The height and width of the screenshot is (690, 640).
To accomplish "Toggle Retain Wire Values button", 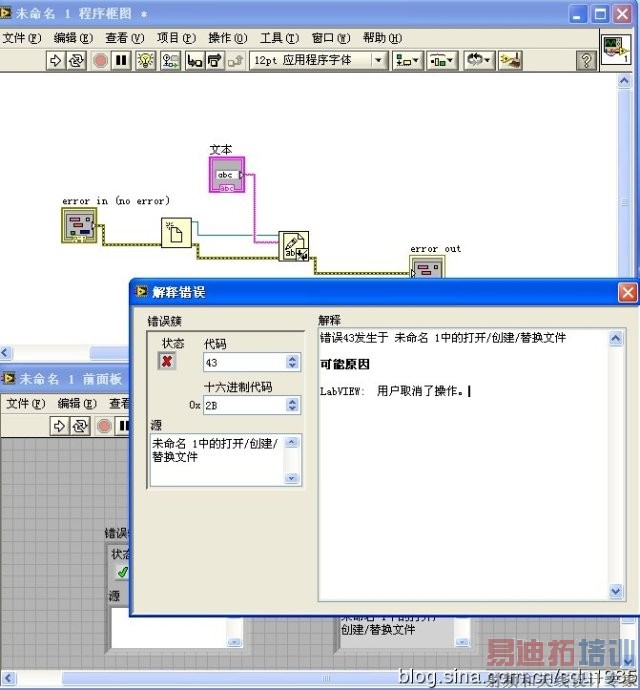I will 170,60.
